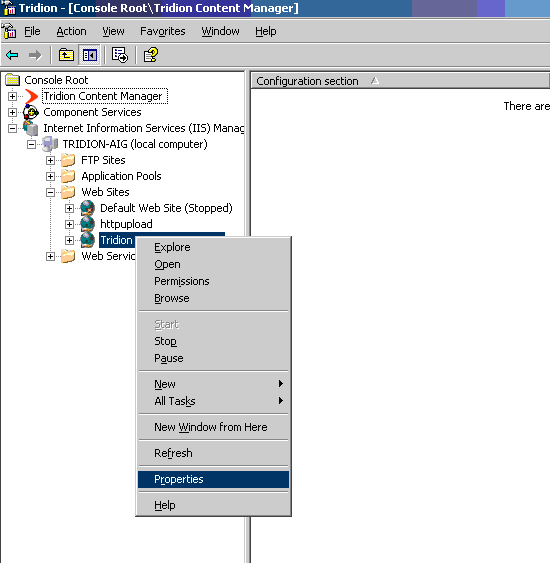The image size is (550, 563).
Task: Click the Export List toolbar icon
Action: [x=120, y=55]
